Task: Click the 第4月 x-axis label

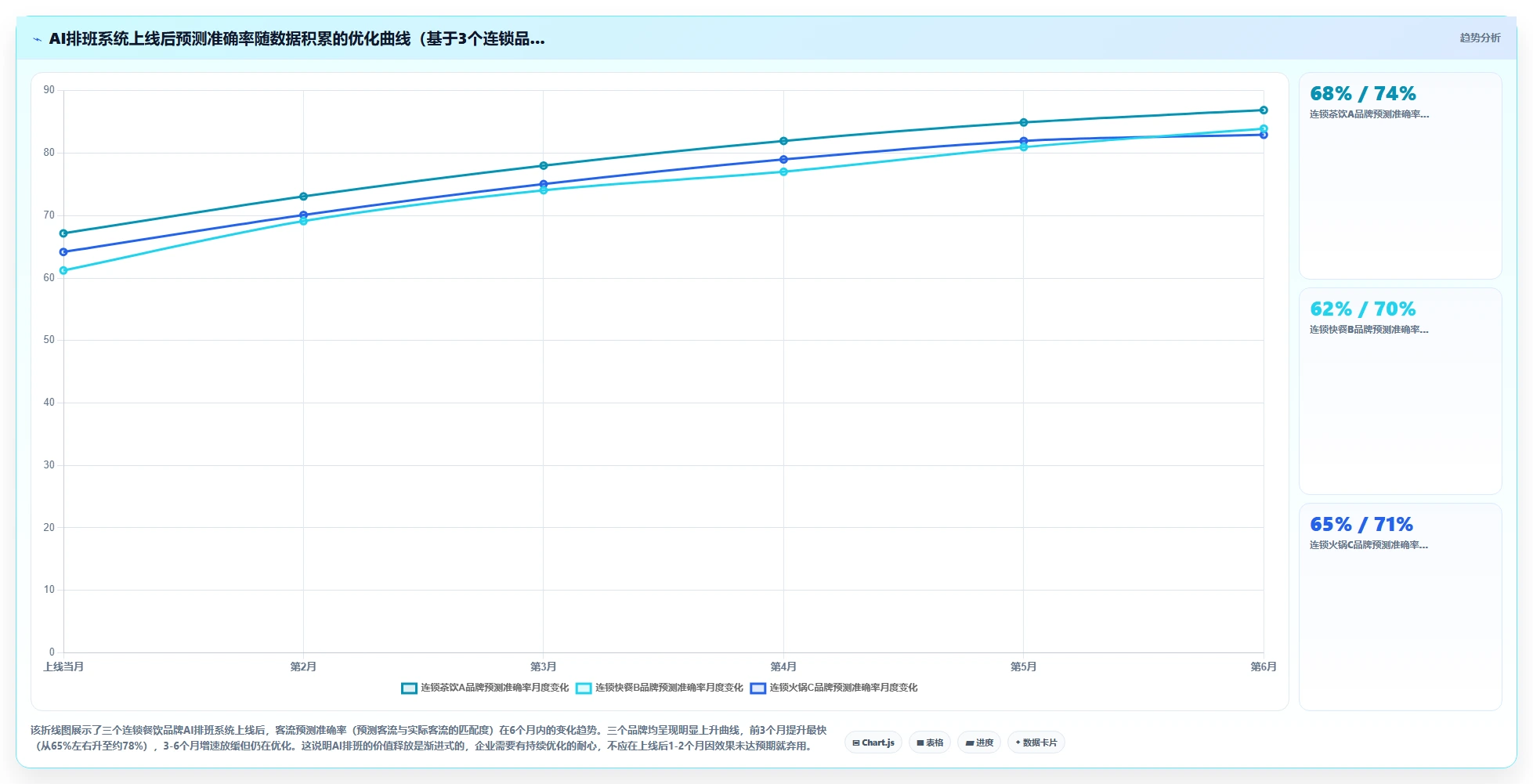Action: 783,667
